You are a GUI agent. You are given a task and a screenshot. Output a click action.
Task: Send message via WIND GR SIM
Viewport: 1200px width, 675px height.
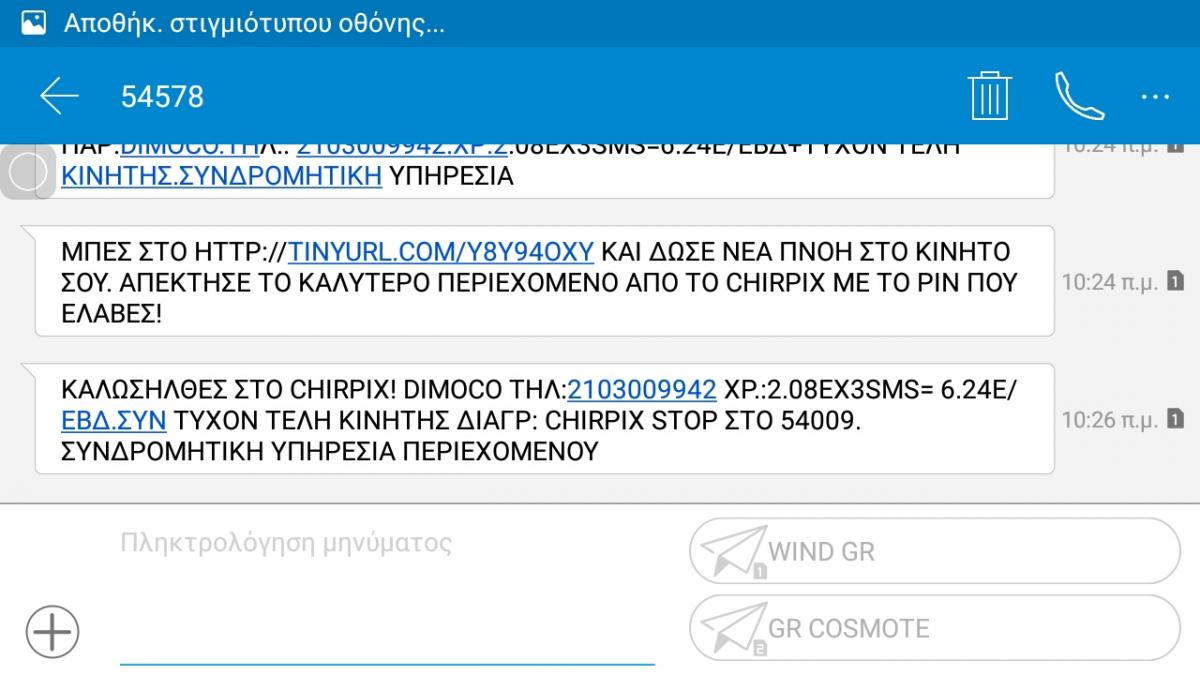pyautogui.click(x=935, y=551)
